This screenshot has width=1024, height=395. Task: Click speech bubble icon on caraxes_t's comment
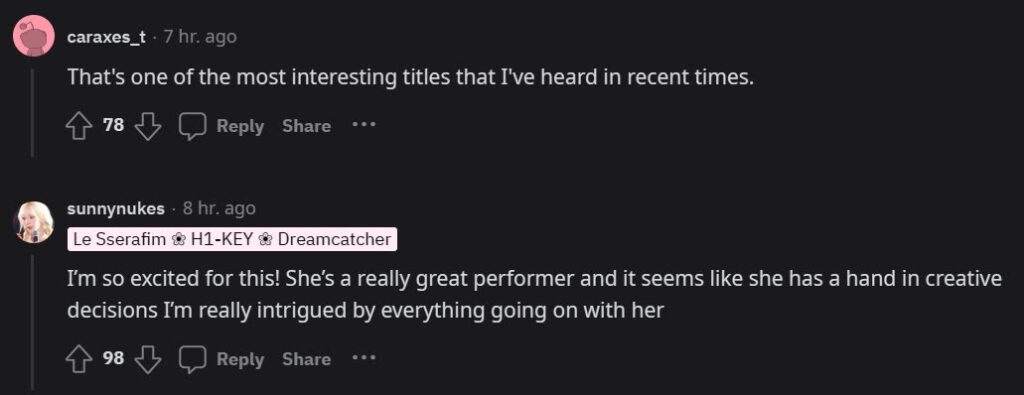click(193, 126)
